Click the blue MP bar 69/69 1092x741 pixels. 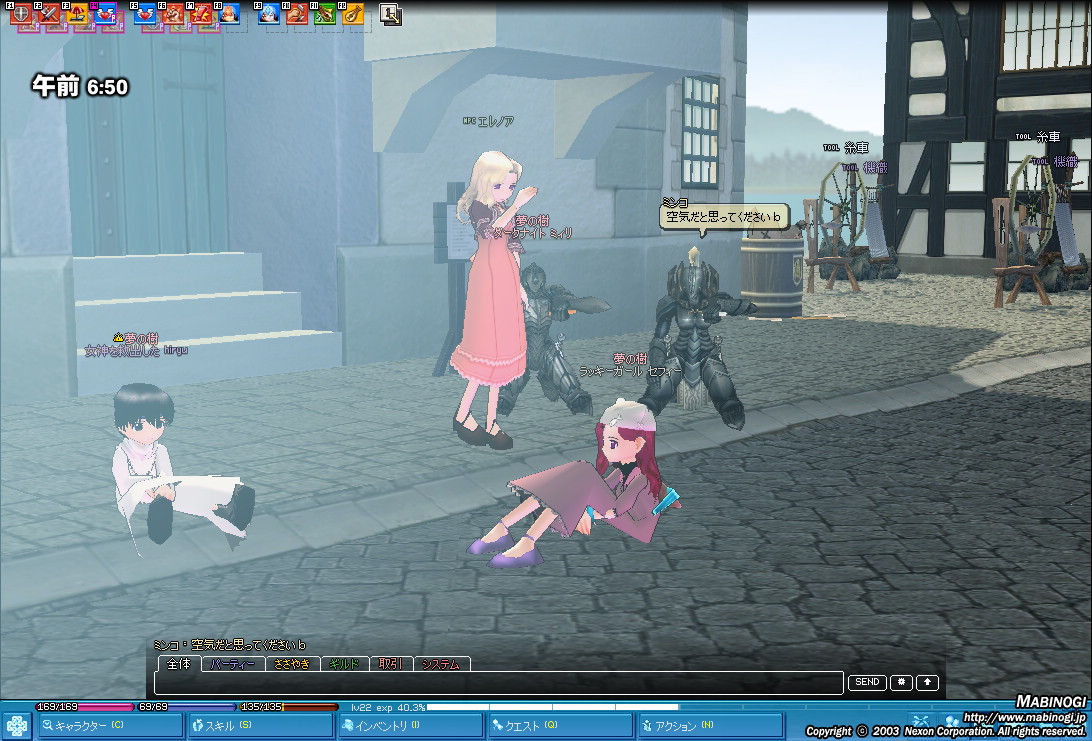187,707
